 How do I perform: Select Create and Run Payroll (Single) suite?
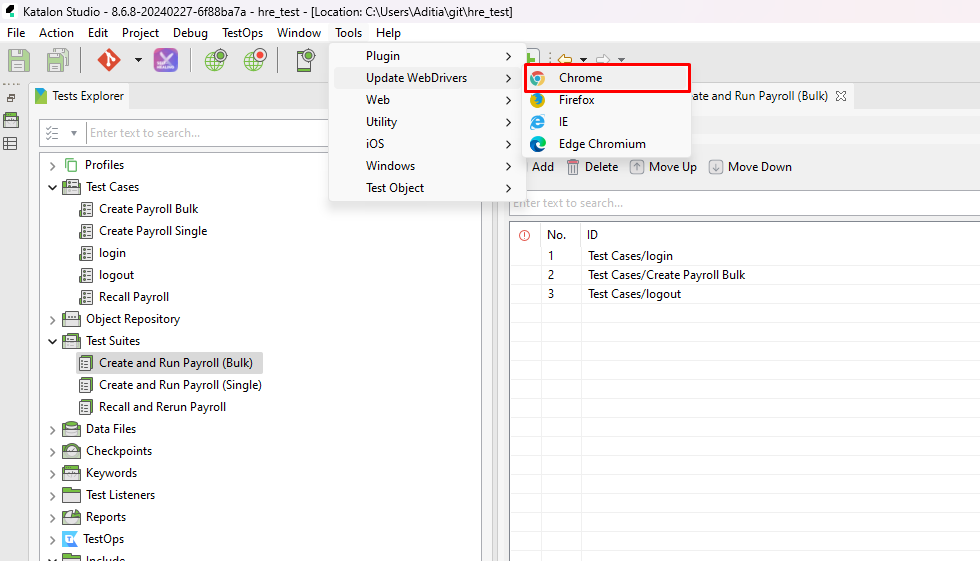click(180, 385)
